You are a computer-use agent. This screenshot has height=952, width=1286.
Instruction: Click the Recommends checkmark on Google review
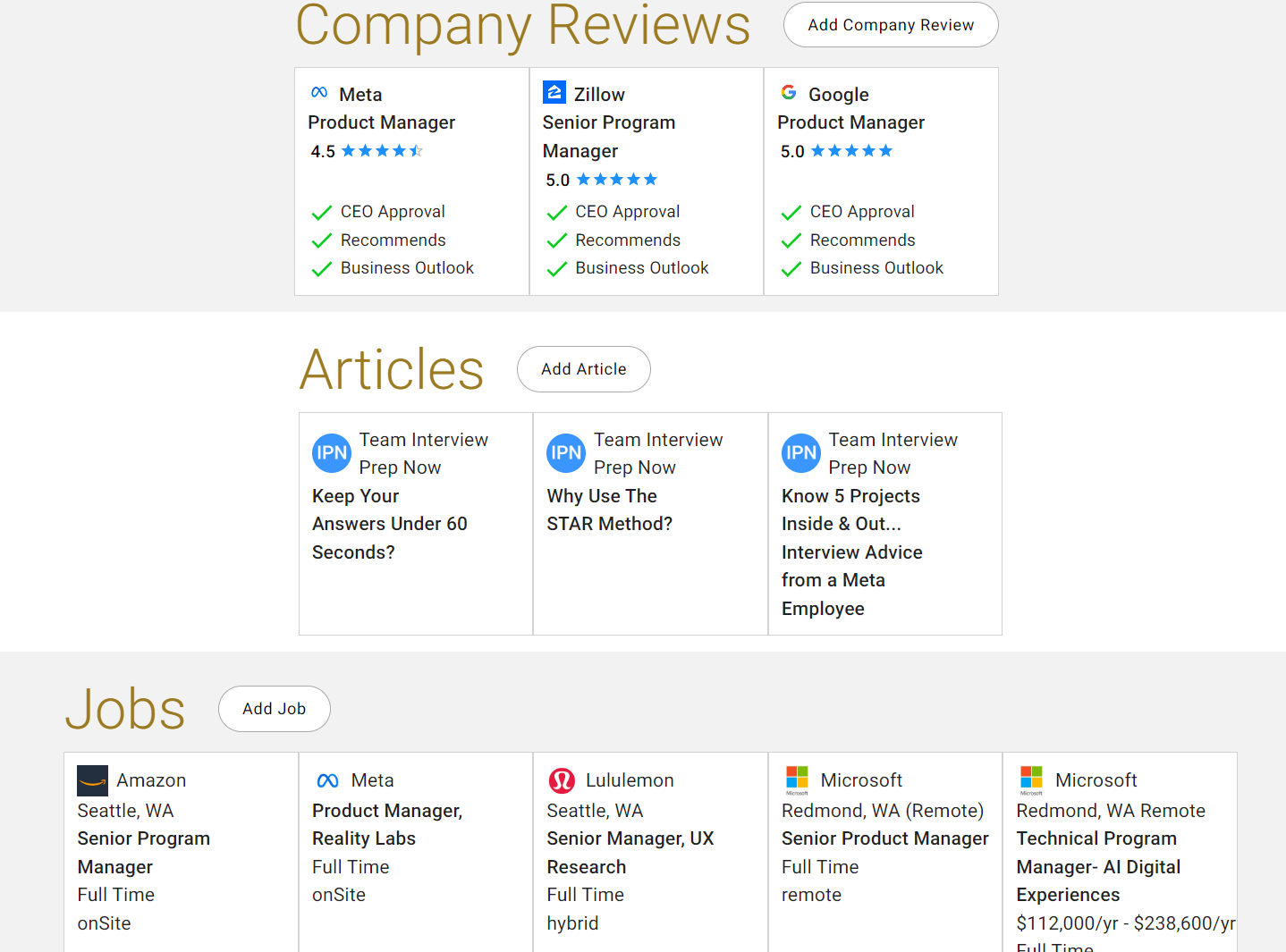[x=791, y=241]
